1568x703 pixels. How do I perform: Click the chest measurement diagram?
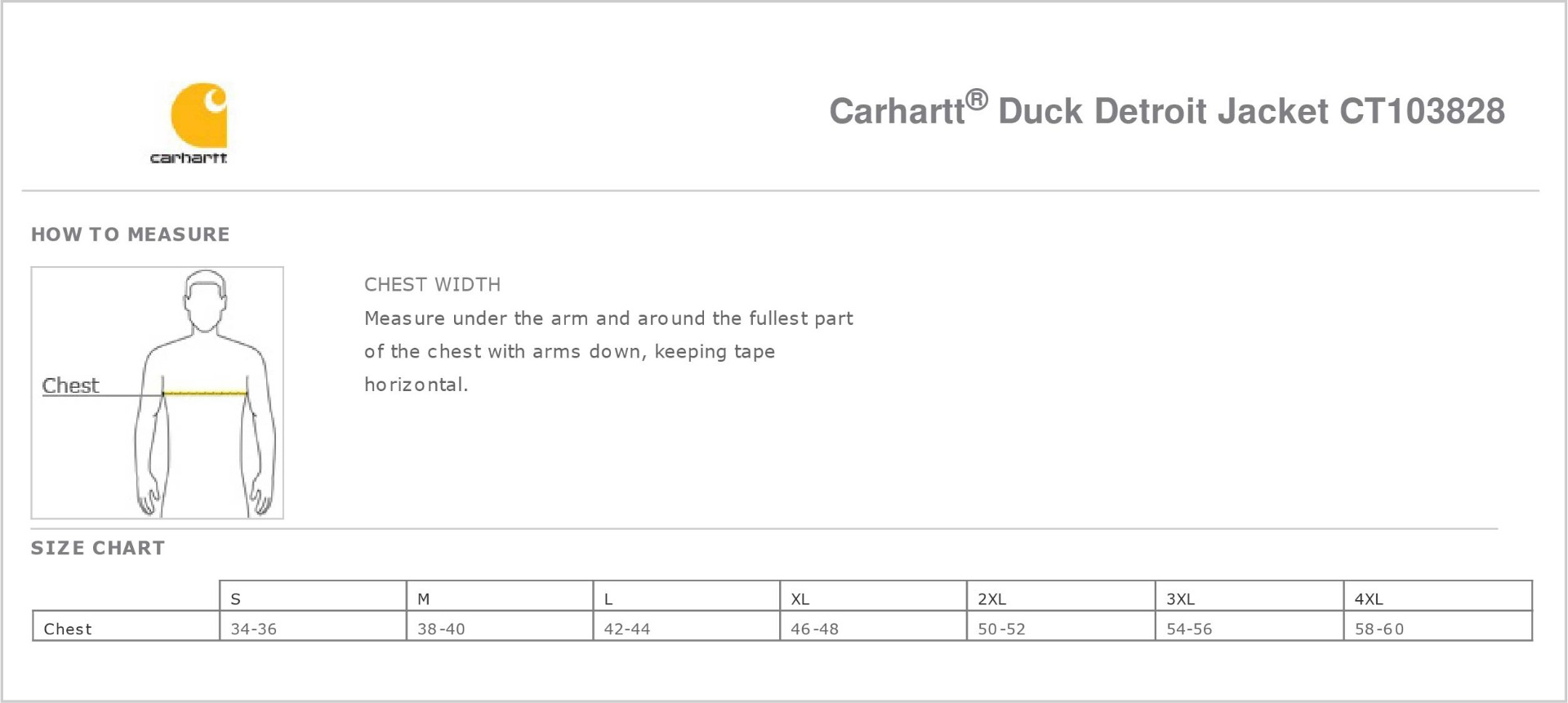click(157, 393)
